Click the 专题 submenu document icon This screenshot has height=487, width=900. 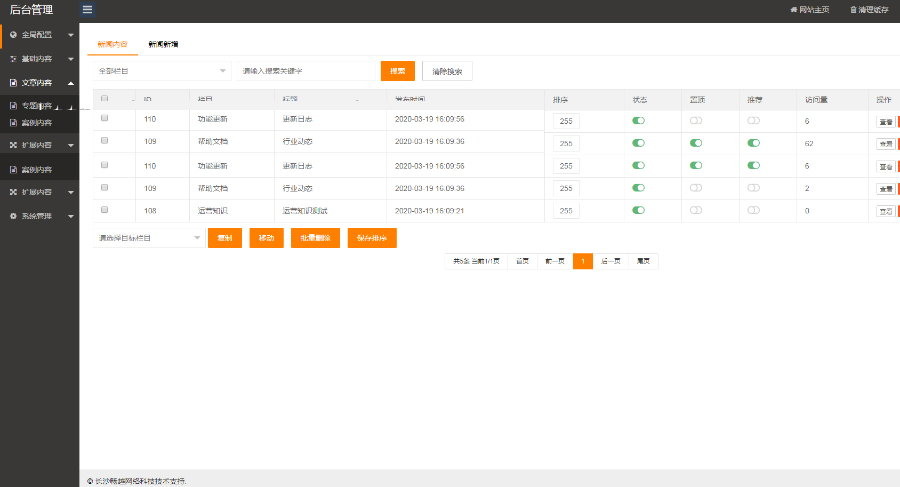(x=13, y=105)
